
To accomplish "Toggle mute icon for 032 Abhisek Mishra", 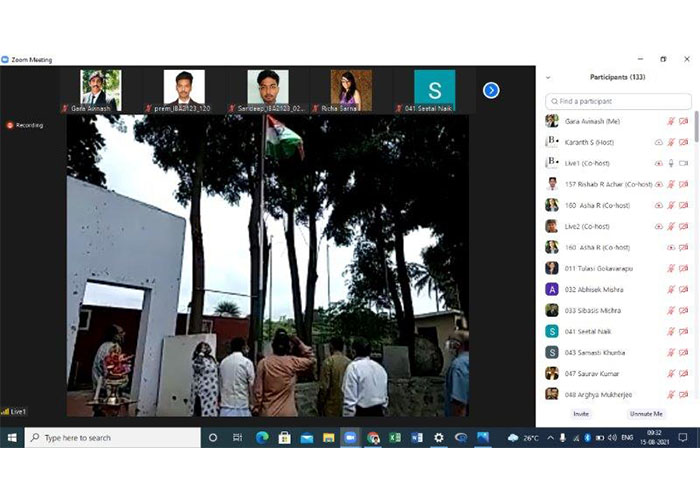I will tap(671, 289).
